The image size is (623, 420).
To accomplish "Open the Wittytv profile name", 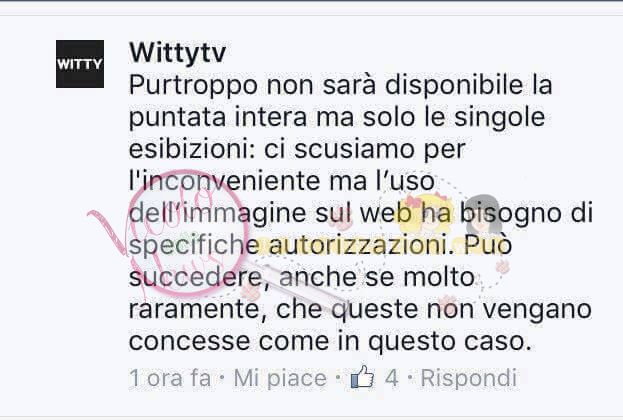I will tap(178, 53).
